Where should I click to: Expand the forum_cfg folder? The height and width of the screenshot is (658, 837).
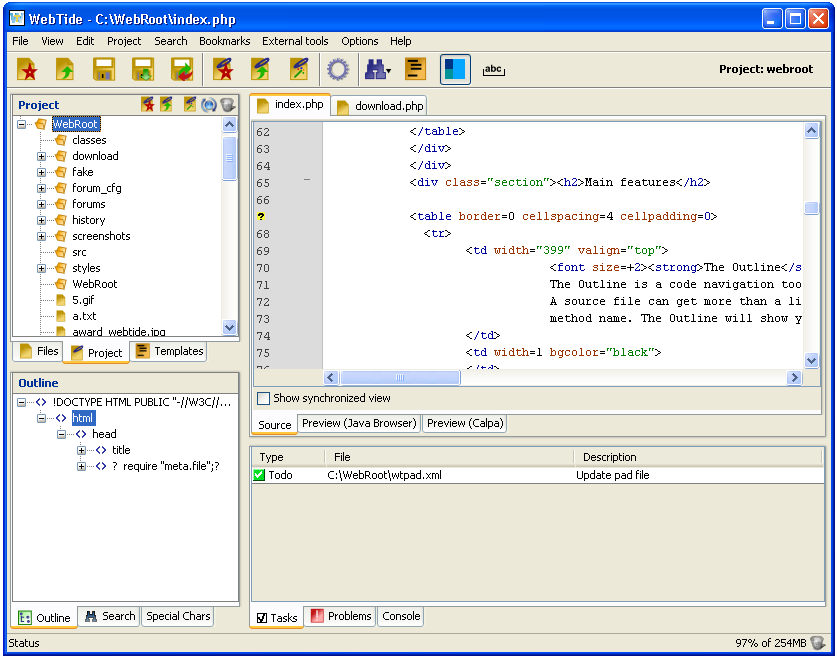[41, 188]
